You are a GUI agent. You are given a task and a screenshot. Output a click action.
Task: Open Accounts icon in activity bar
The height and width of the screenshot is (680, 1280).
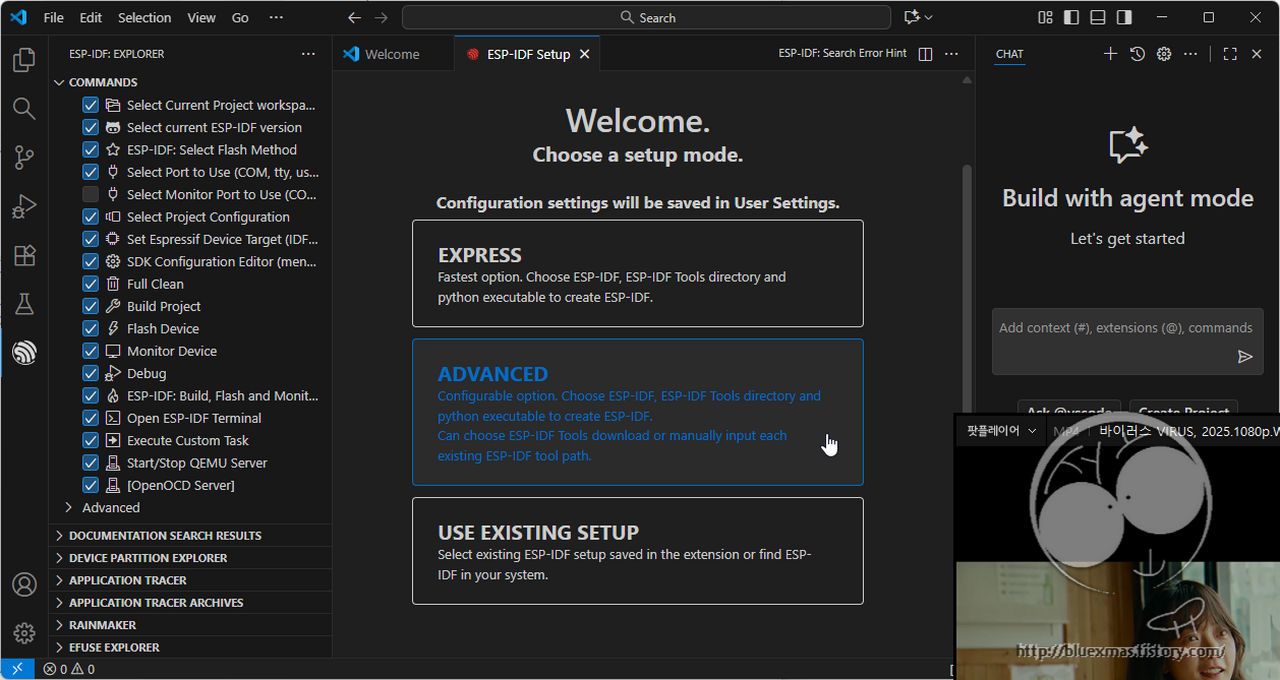click(24, 584)
